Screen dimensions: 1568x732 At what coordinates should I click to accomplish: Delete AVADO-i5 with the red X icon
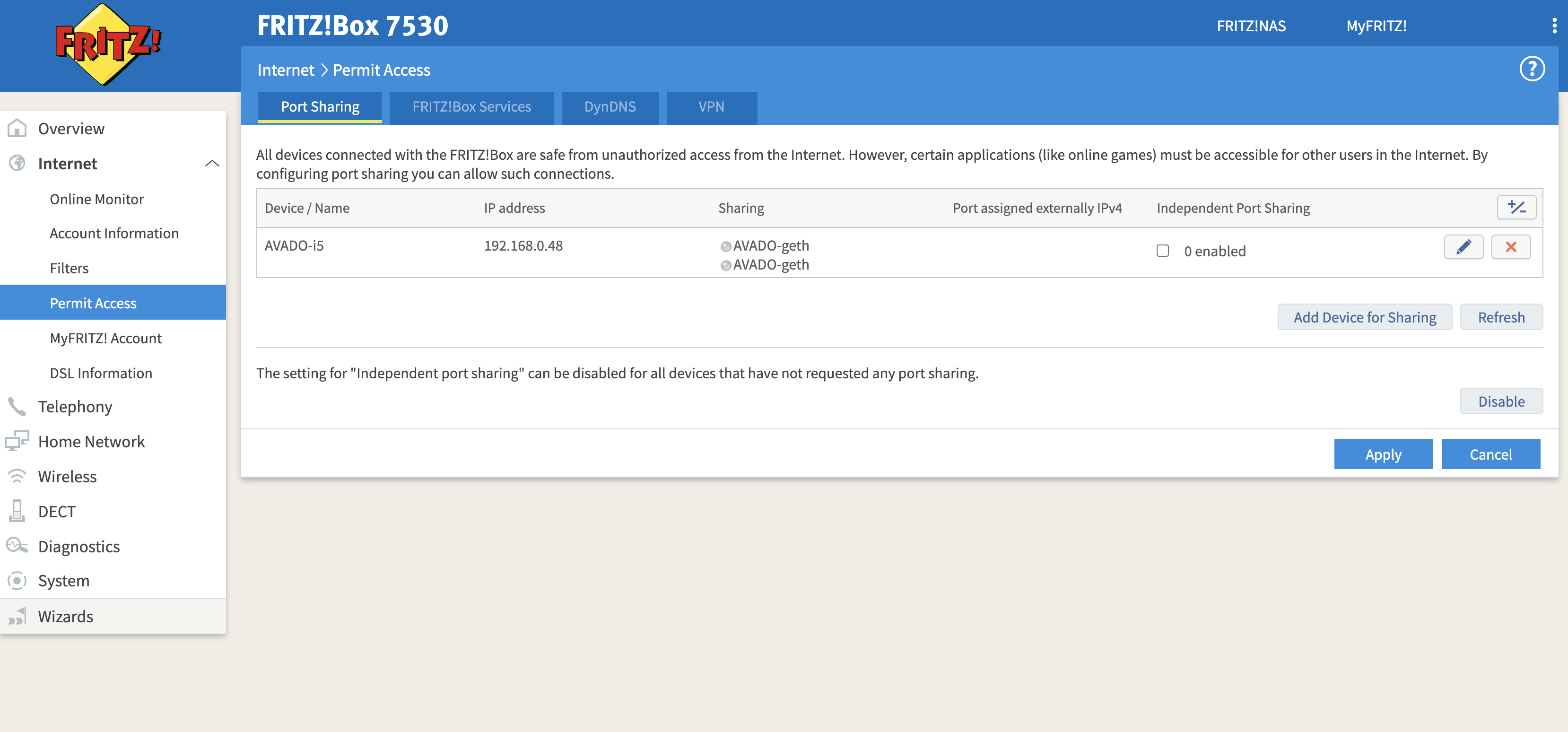(1510, 247)
